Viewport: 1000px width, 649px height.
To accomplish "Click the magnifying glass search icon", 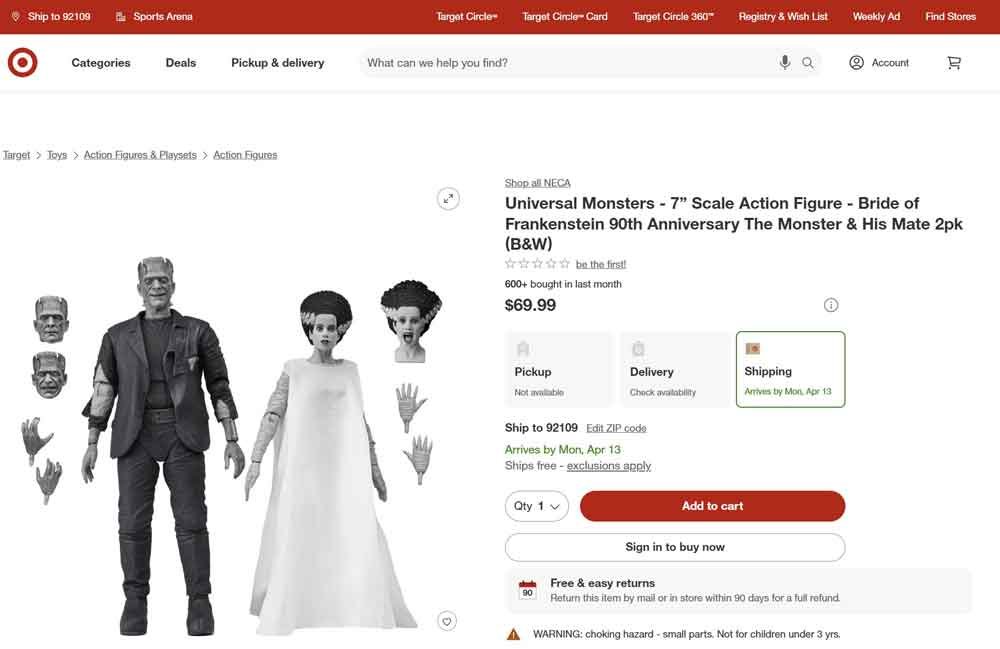I will 808,63.
